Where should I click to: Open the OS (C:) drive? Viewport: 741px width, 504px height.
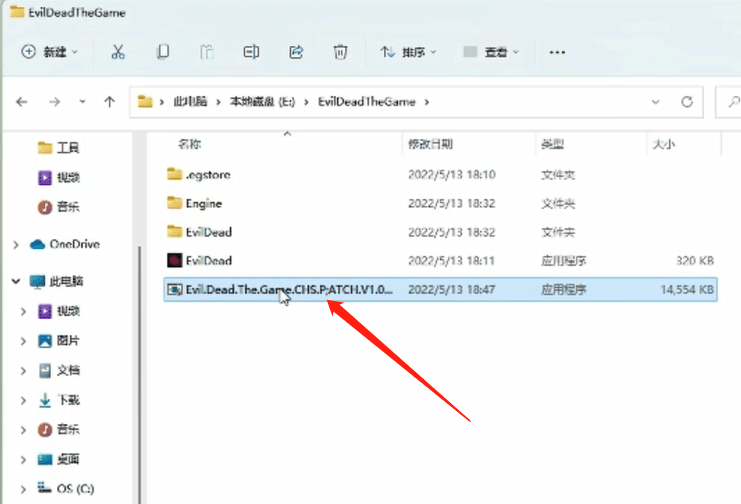66,488
